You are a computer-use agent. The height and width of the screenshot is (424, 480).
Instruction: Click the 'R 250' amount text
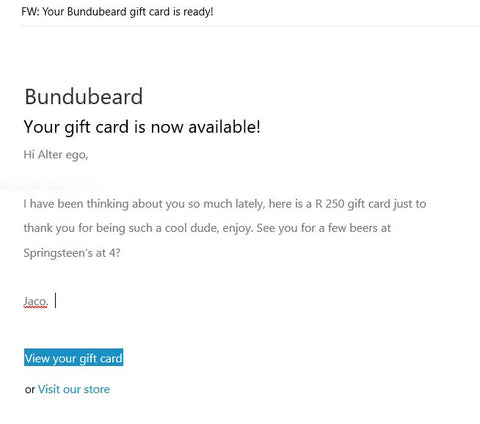point(330,204)
